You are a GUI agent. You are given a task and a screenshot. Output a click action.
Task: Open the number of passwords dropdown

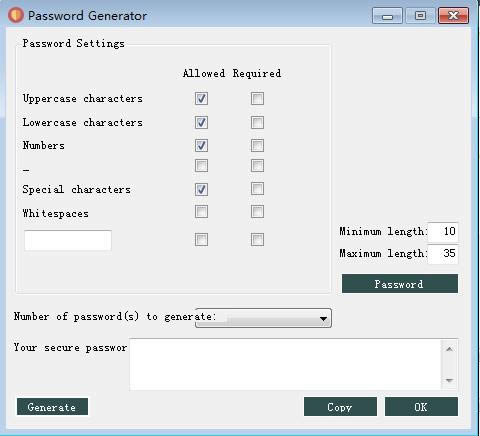coord(263,318)
